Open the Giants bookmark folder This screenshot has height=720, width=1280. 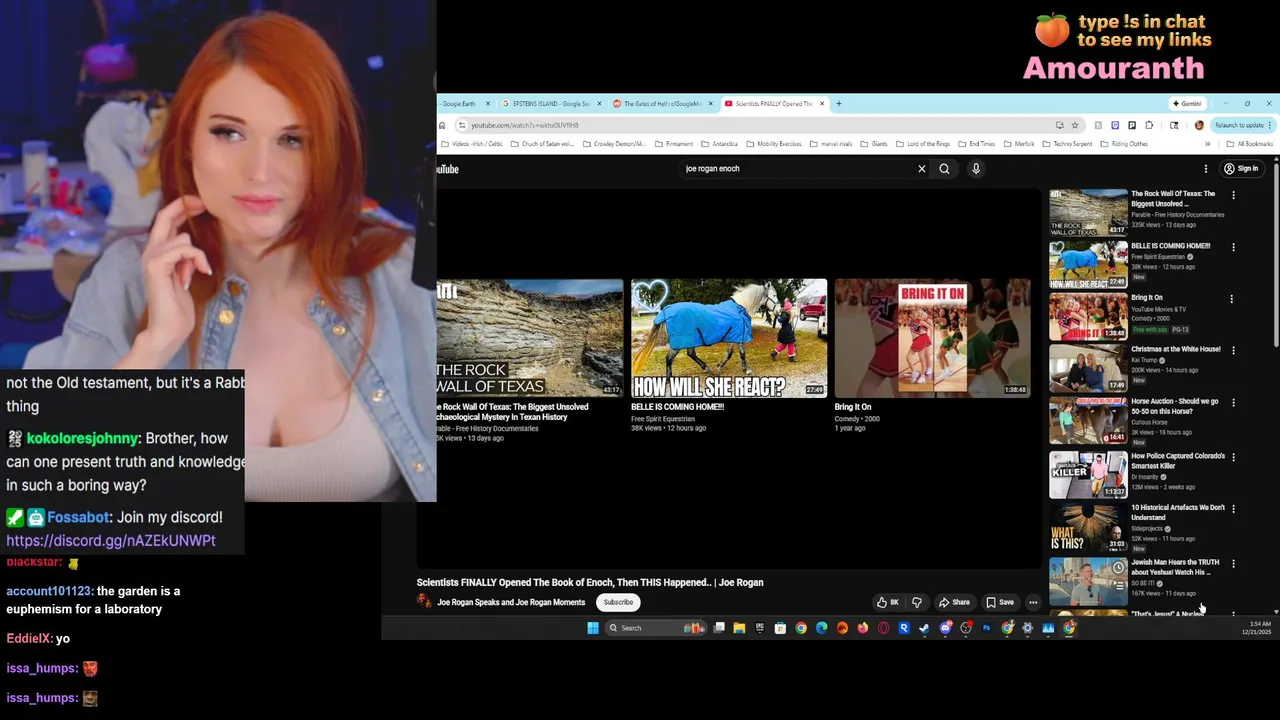[x=873, y=144]
